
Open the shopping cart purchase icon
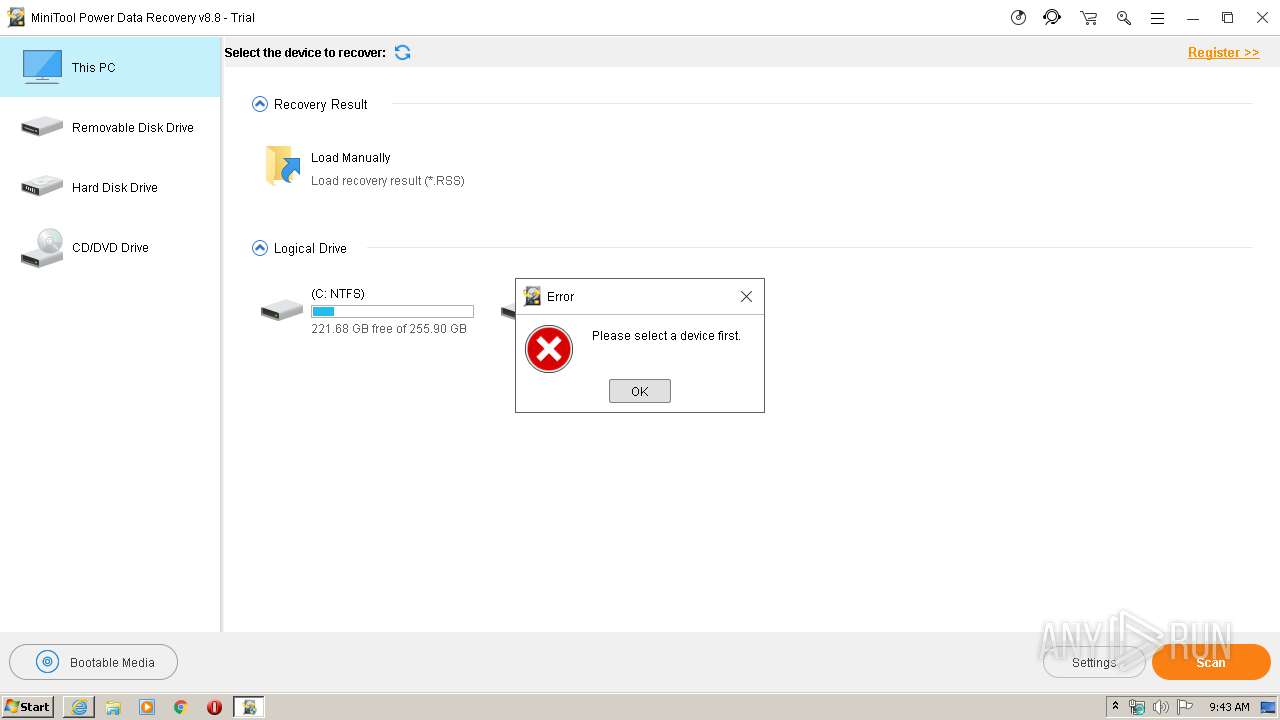click(x=1089, y=18)
